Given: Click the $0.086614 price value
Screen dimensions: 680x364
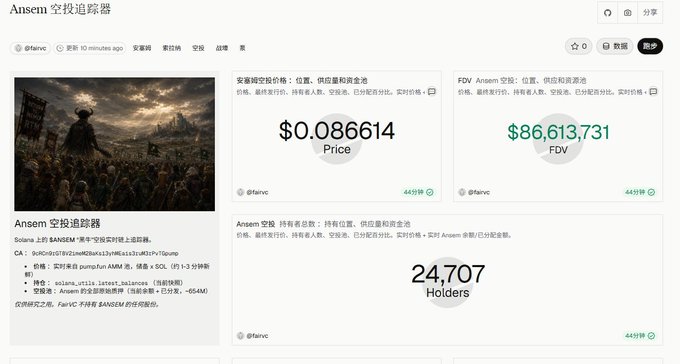Looking at the screenshot, I should [x=337, y=131].
